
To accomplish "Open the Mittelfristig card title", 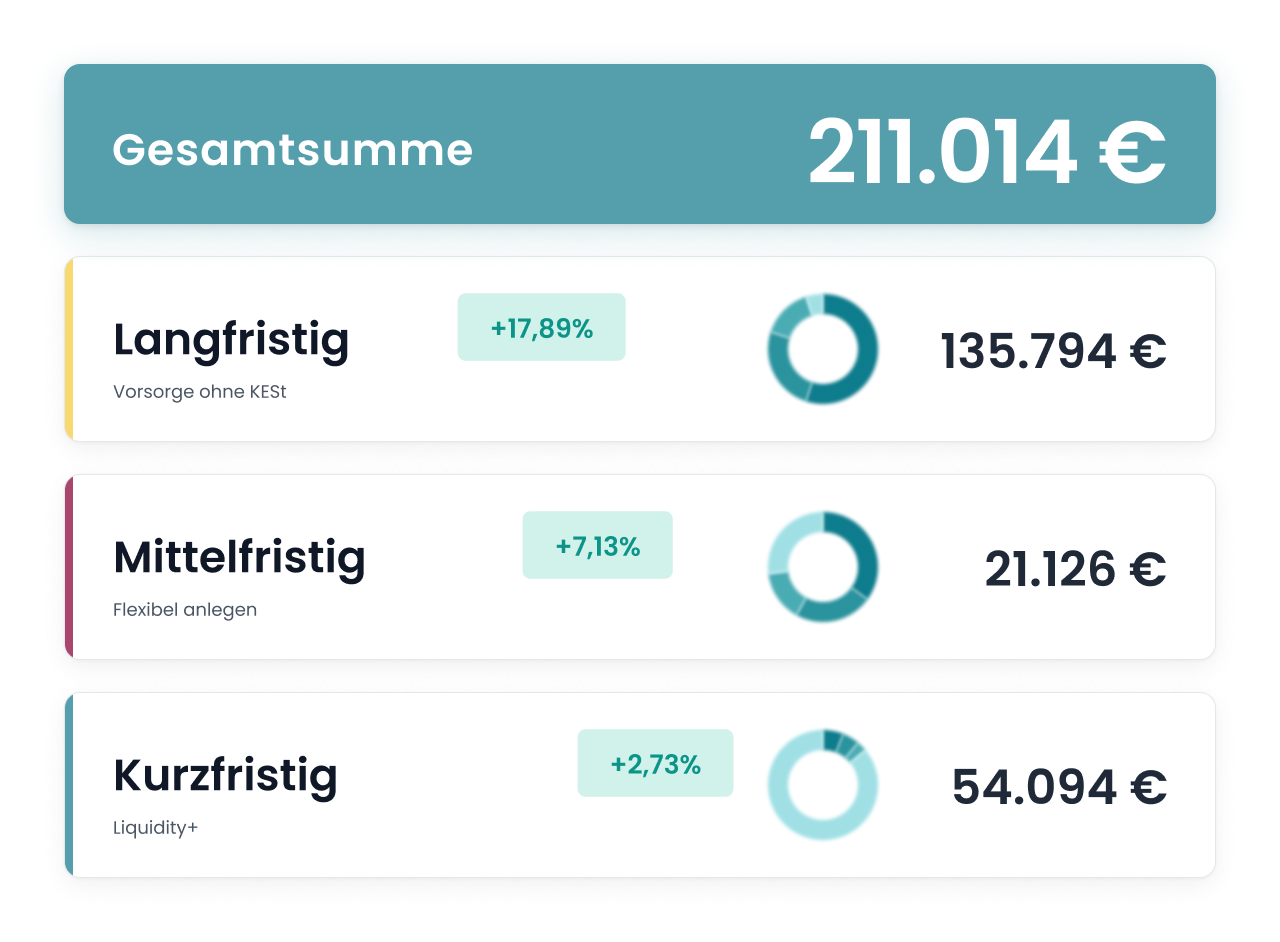I will coord(239,557).
